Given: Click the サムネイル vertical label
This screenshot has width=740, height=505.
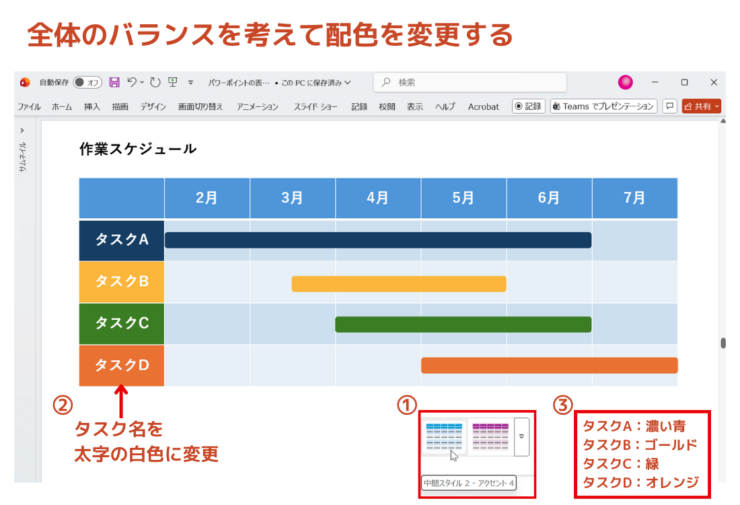Looking at the screenshot, I should [22, 157].
